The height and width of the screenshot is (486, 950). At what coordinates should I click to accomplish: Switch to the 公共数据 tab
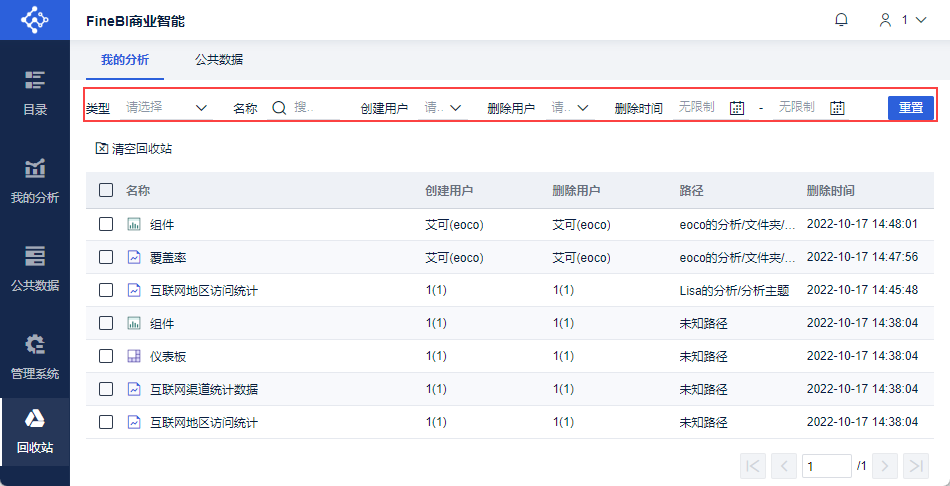(218, 59)
